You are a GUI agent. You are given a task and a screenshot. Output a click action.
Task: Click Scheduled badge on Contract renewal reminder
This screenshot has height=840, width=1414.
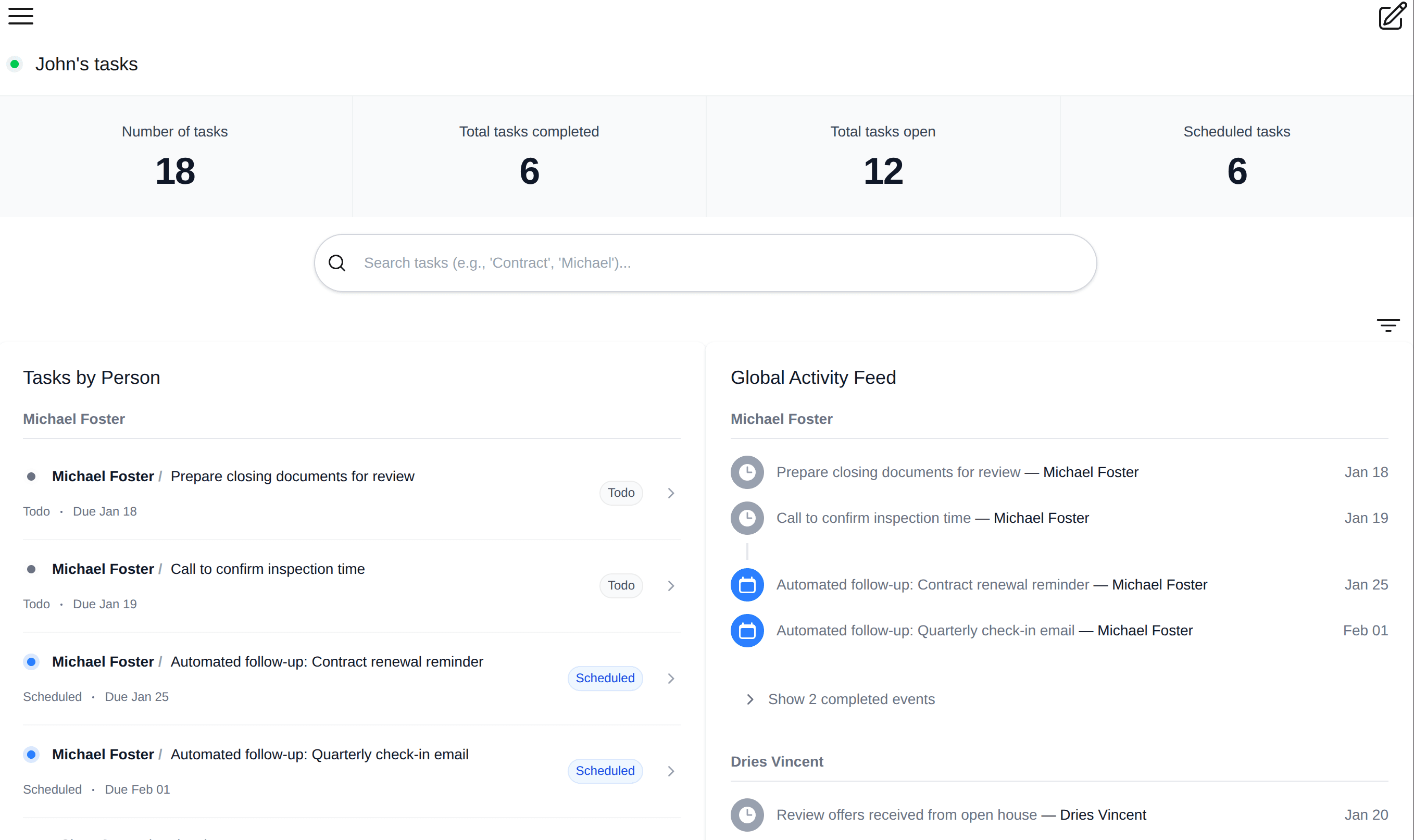coord(605,678)
